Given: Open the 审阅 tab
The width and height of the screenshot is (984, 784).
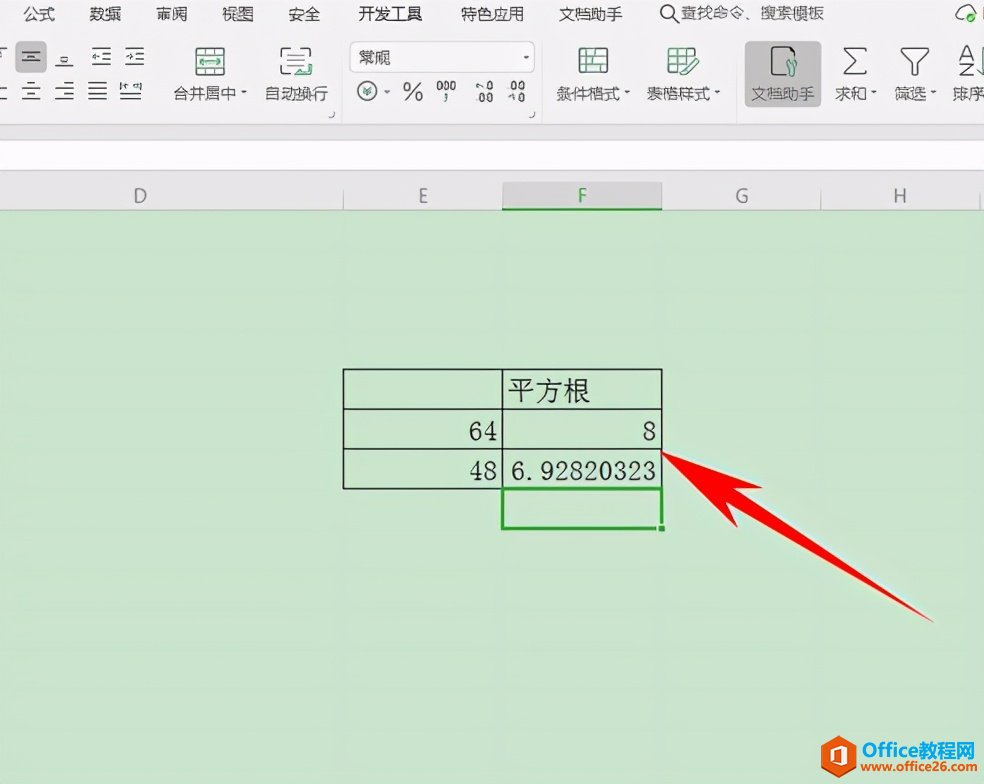Looking at the screenshot, I should (171, 14).
